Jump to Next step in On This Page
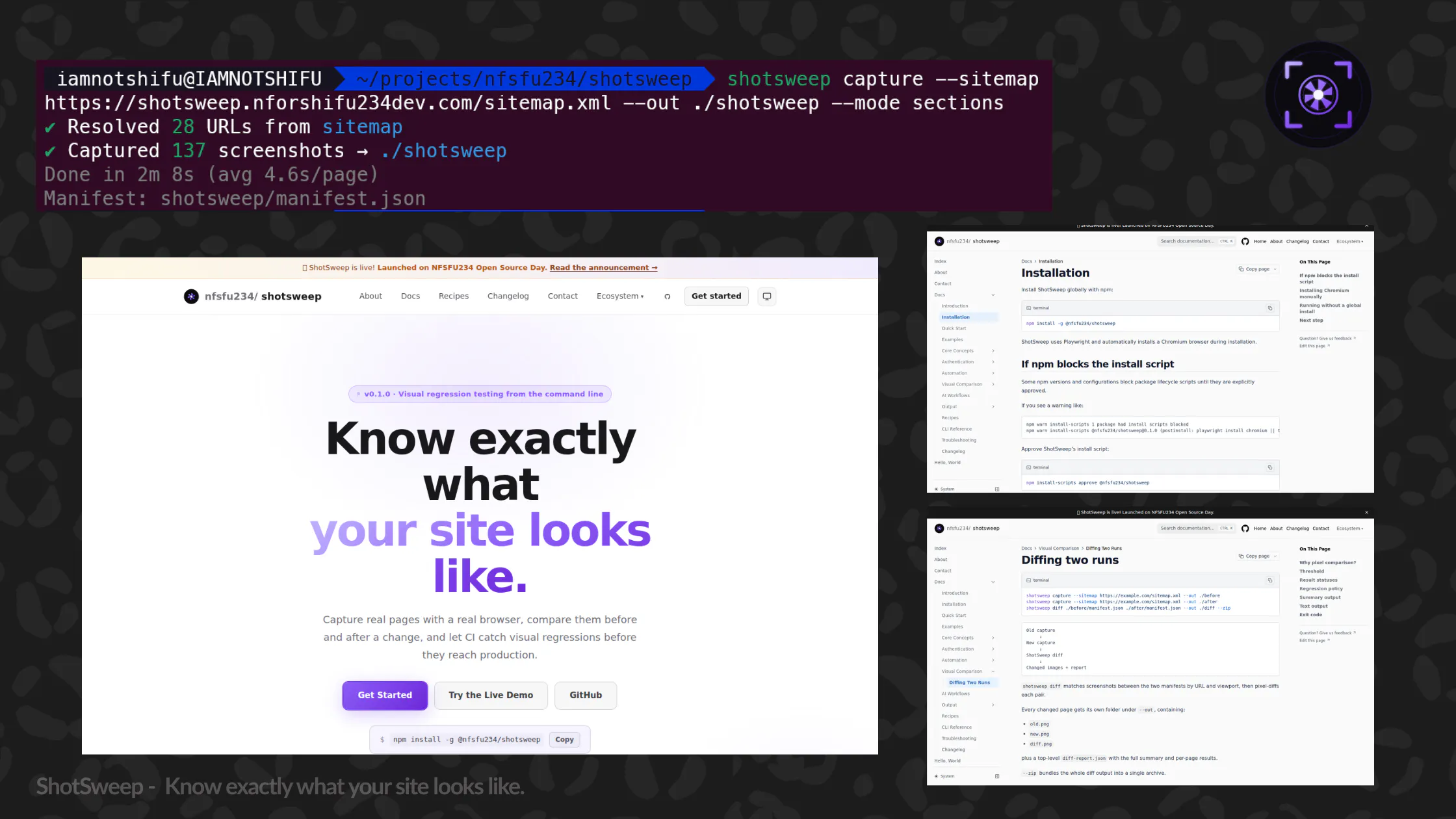Viewport: 1456px width, 819px height. click(1311, 320)
